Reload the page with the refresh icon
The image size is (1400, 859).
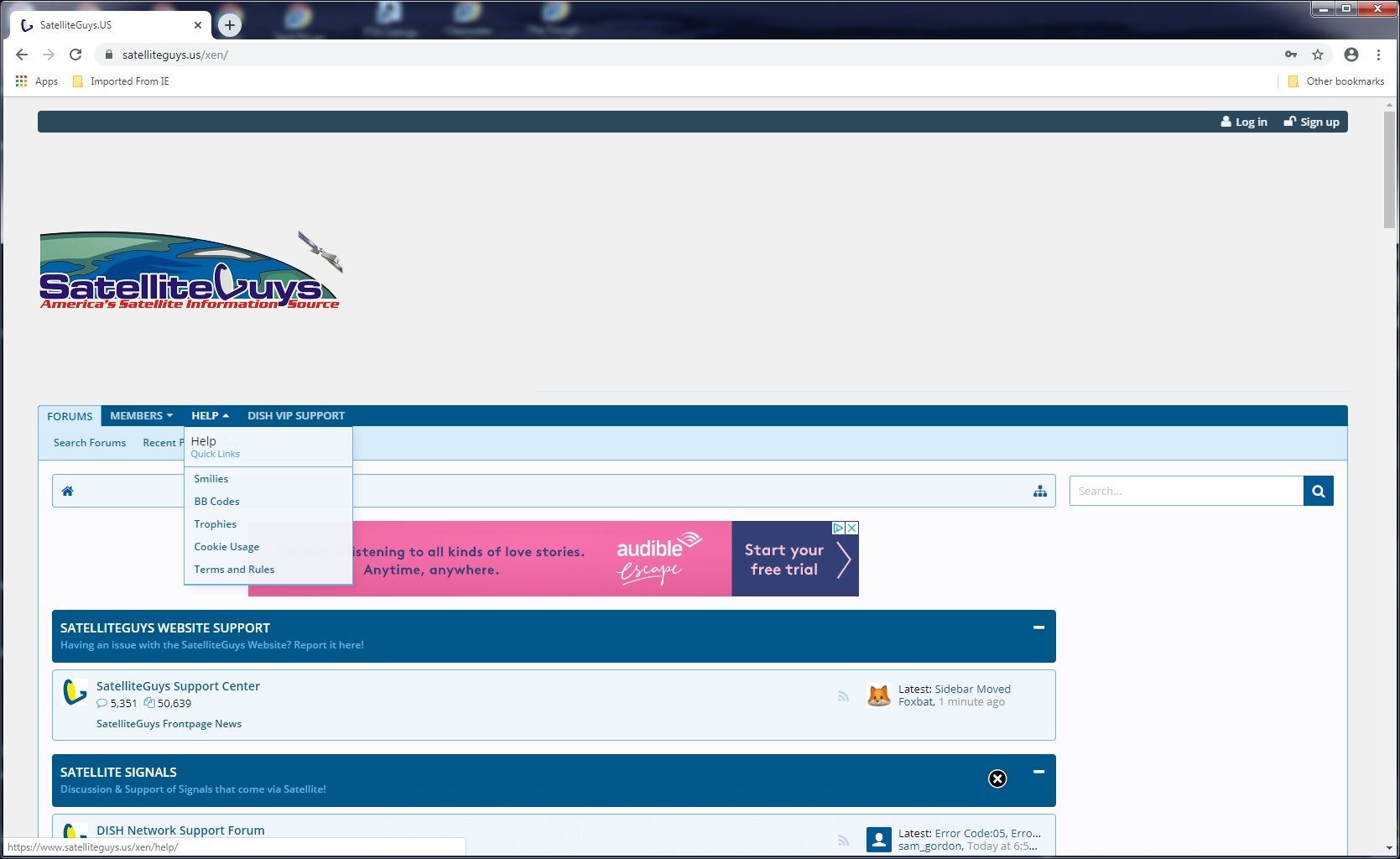point(75,55)
